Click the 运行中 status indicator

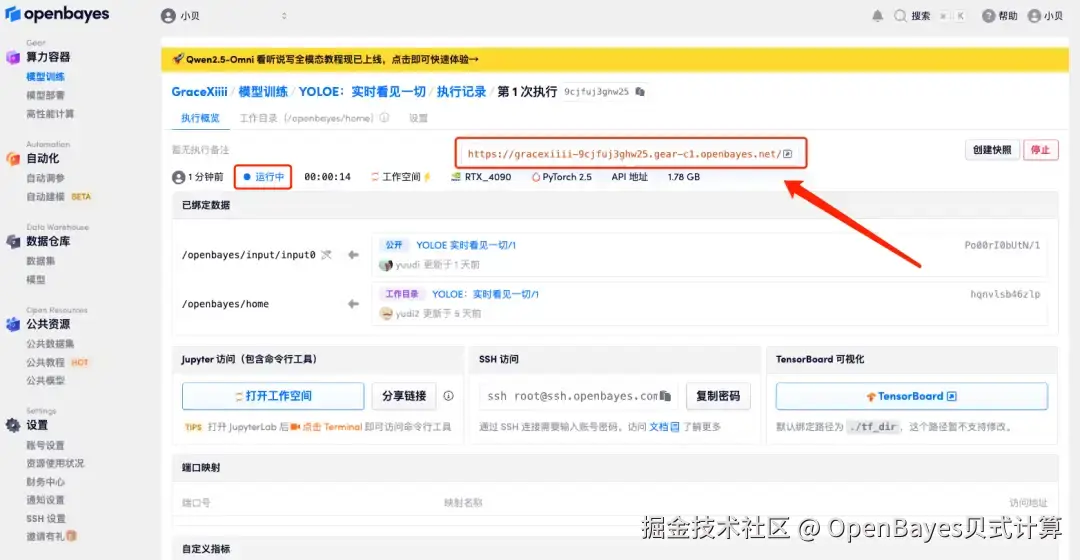point(263,177)
